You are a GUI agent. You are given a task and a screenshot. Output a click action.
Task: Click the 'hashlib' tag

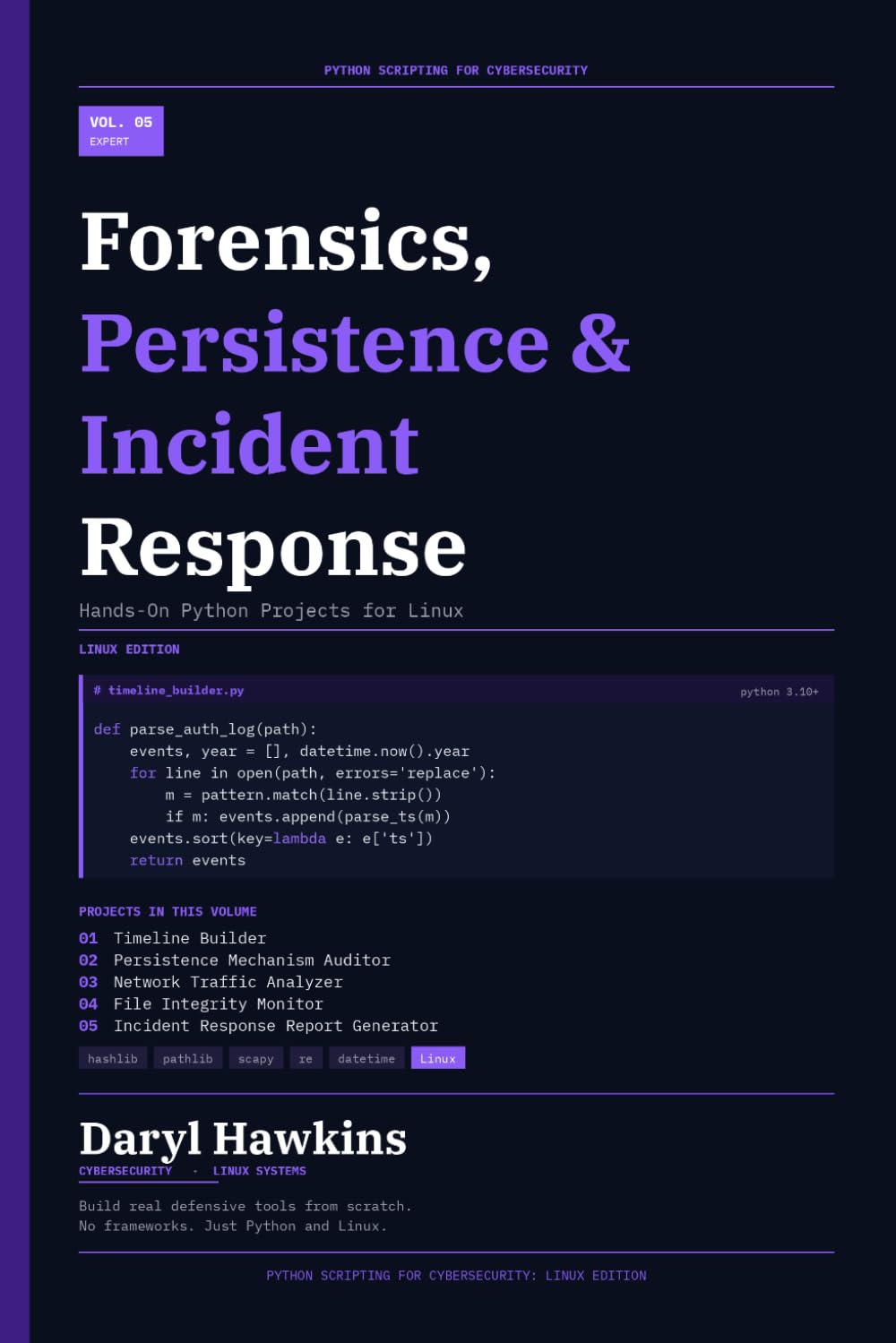(113, 1058)
